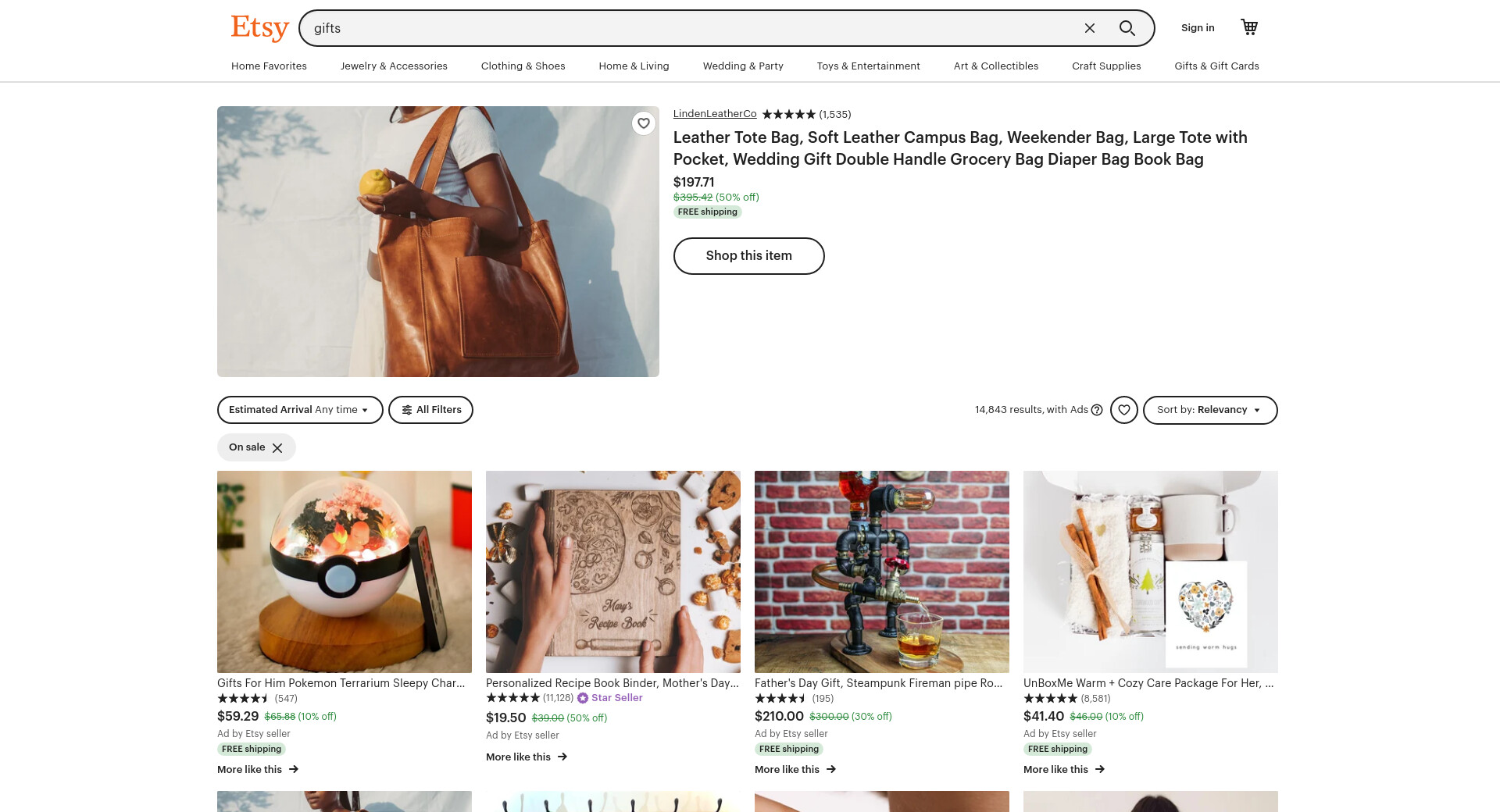The width and height of the screenshot is (1500, 812).
Task: Favorite the leather tote bag listing
Action: [643, 123]
